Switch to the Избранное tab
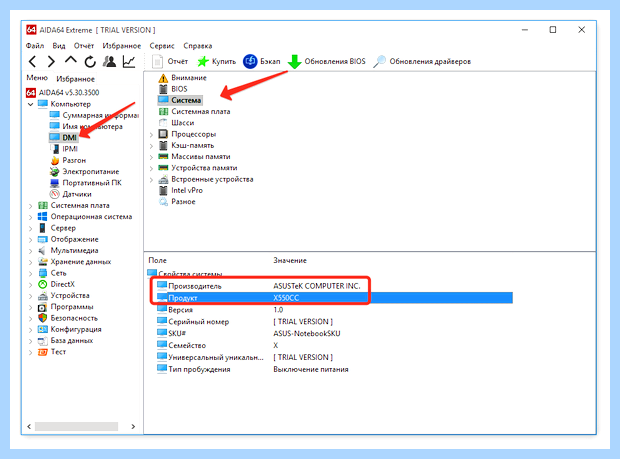Image resolution: width=620 pixels, height=459 pixels. [76, 79]
